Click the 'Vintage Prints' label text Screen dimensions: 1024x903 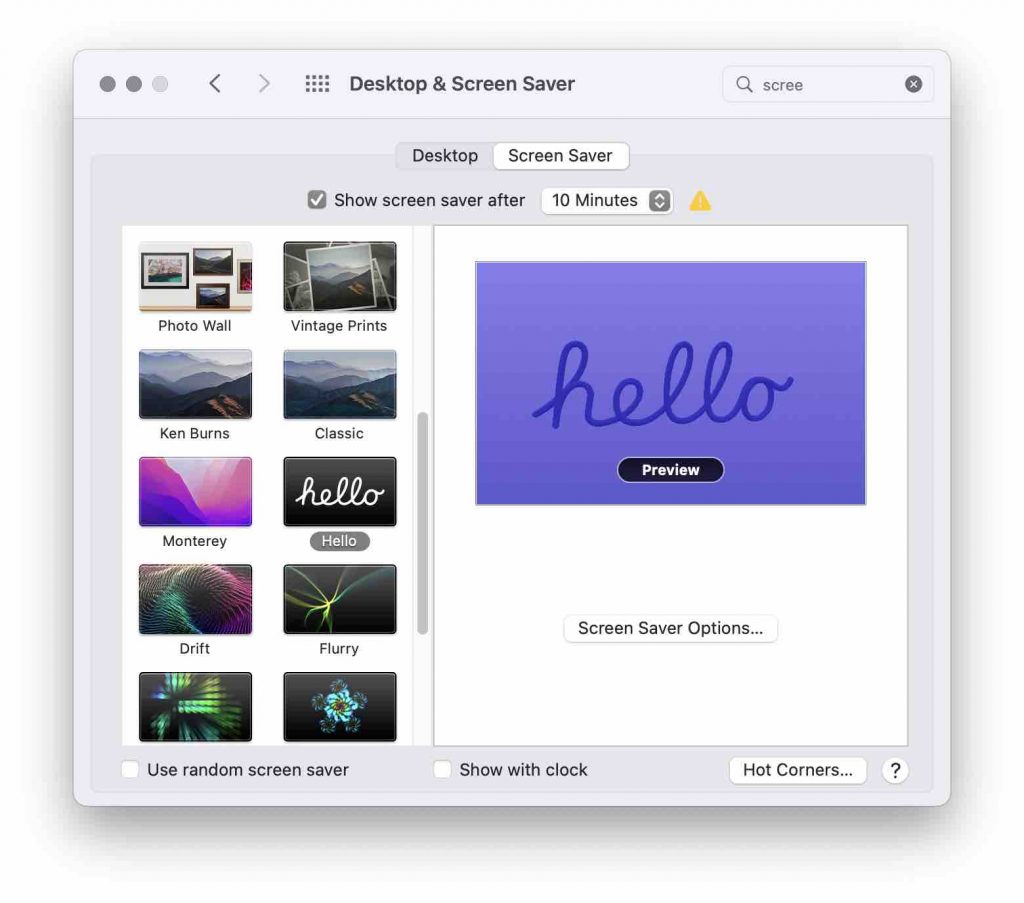(339, 326)
